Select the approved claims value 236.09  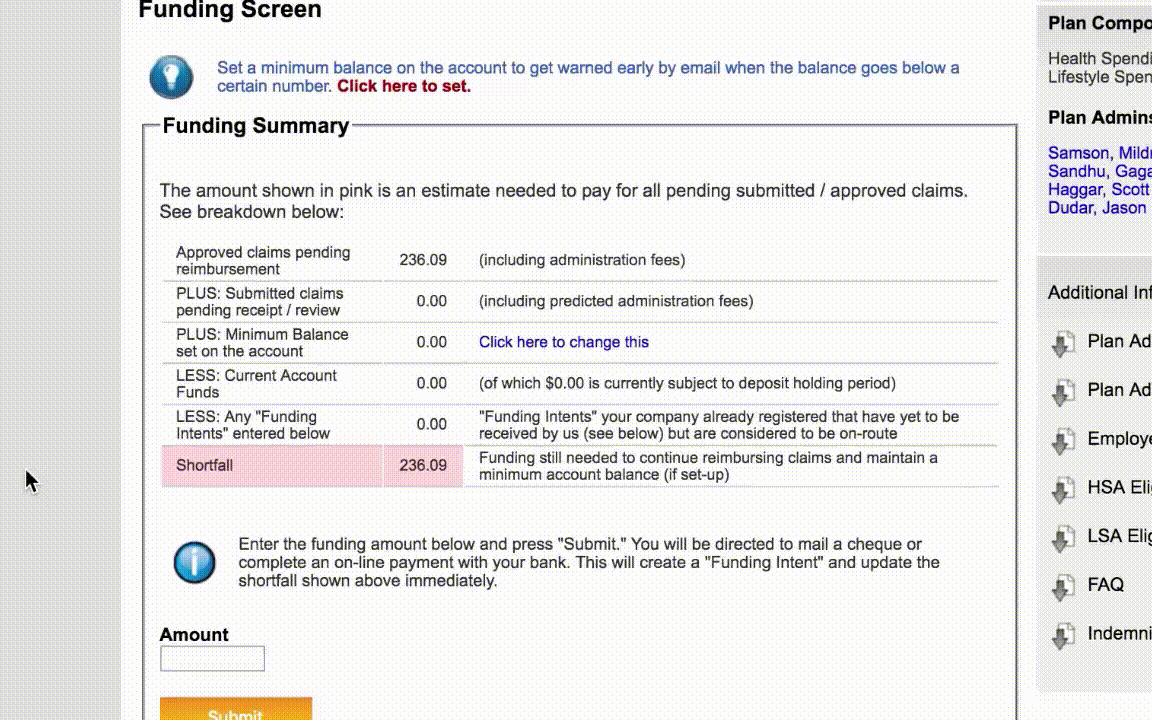423,260
